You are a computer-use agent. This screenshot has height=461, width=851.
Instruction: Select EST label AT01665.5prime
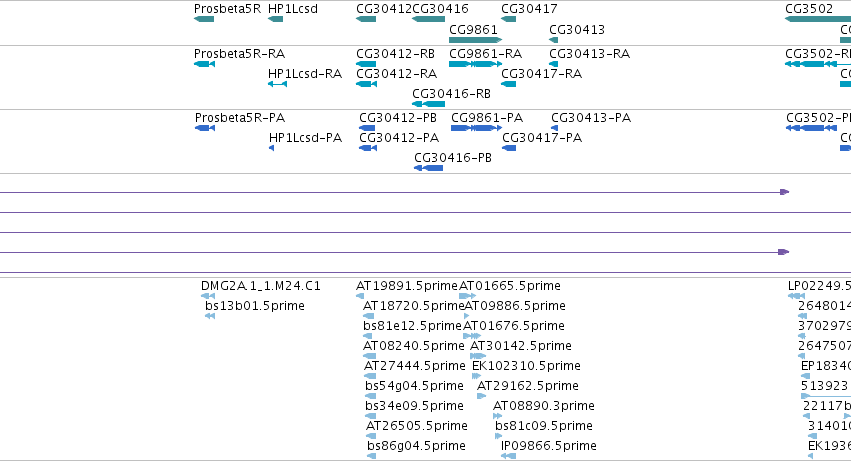[510, 286]
